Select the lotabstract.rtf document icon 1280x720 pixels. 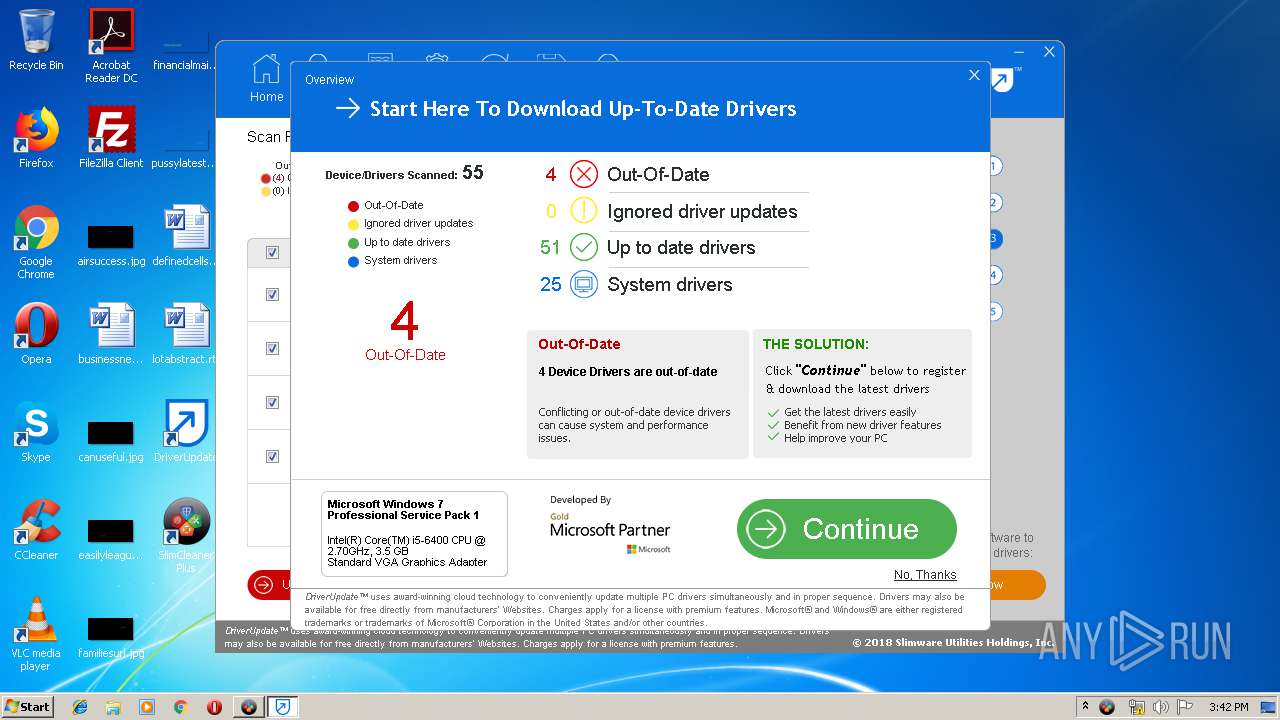[187, 334]
